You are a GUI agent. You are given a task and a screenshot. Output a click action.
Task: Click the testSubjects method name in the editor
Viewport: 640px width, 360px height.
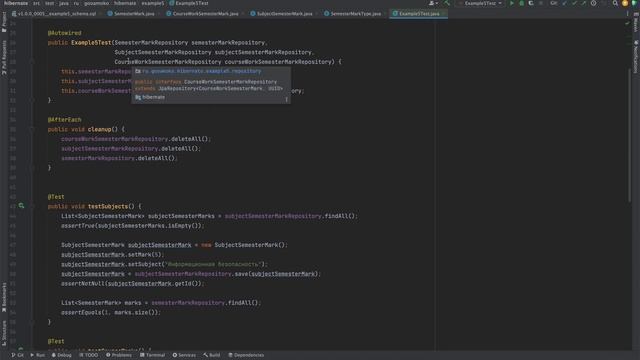(108, 206)
